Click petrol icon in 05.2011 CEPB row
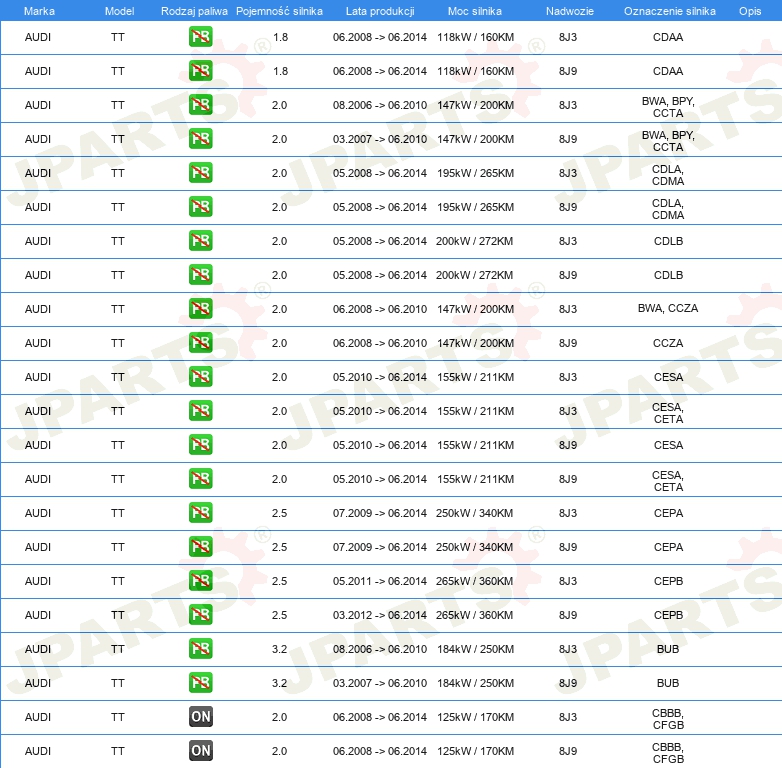 [200, 580]
